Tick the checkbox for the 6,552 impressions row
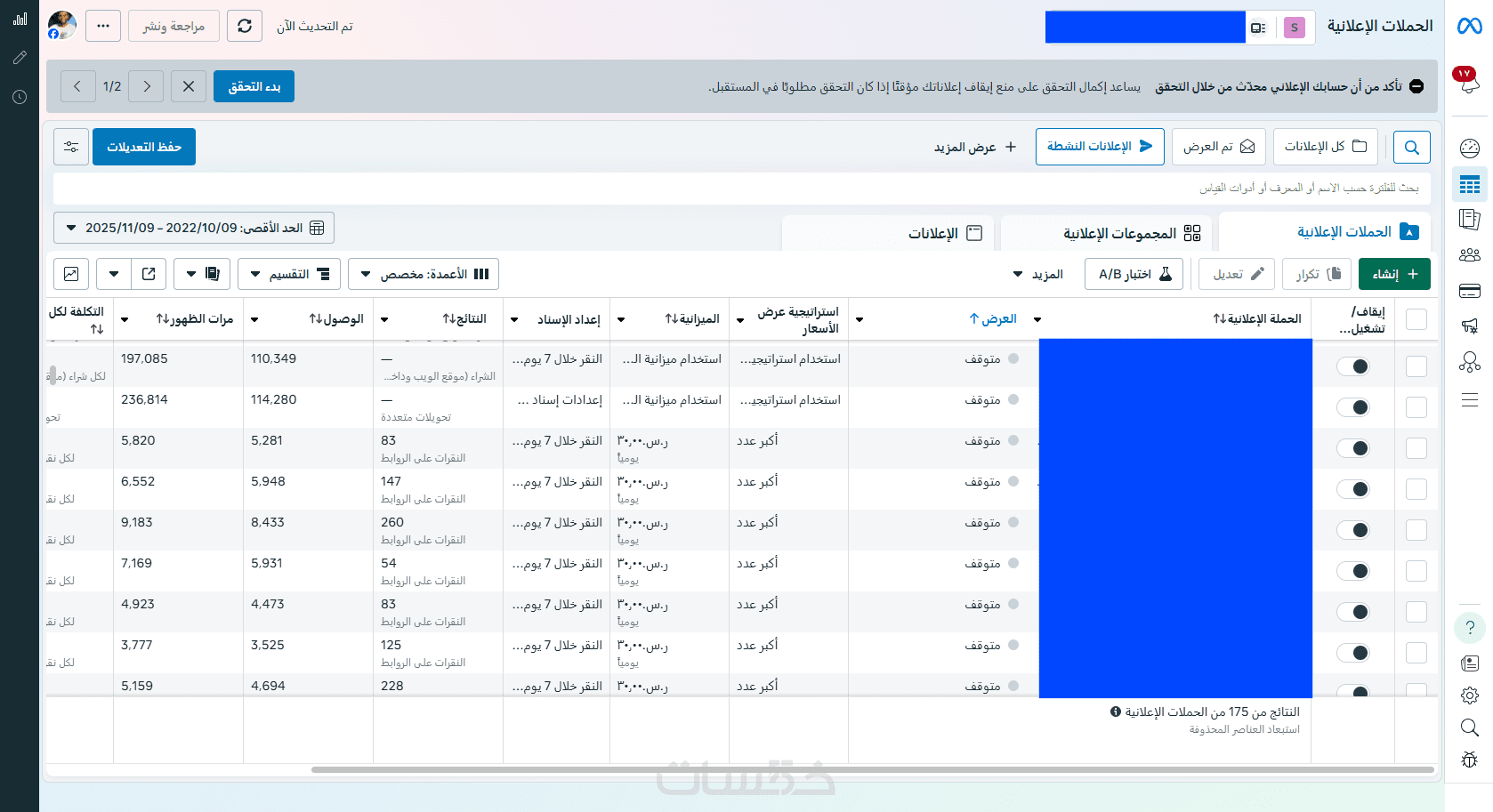The height and width of the screenshot is (812, 1493). pos(1416,489)
